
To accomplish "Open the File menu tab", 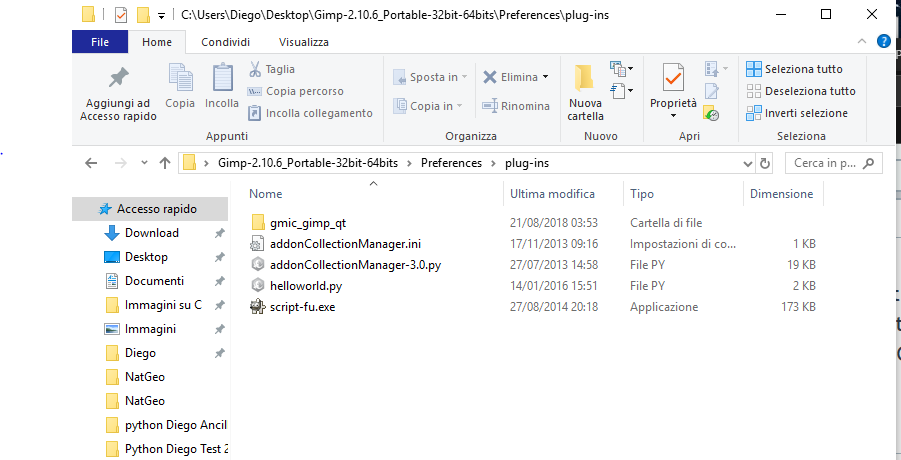I will coord(100,42).
